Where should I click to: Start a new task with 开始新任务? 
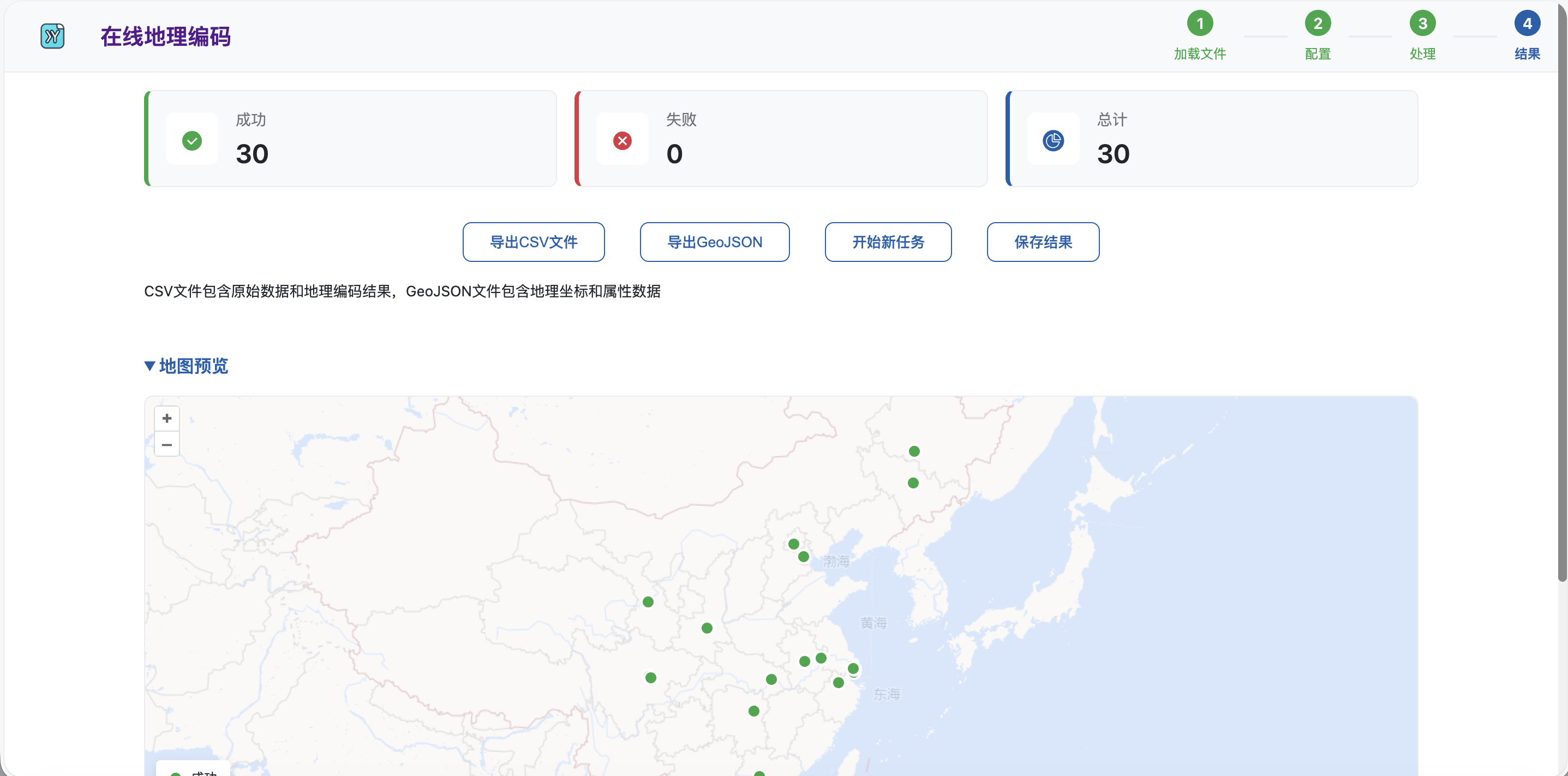click(x=888, y=242)
